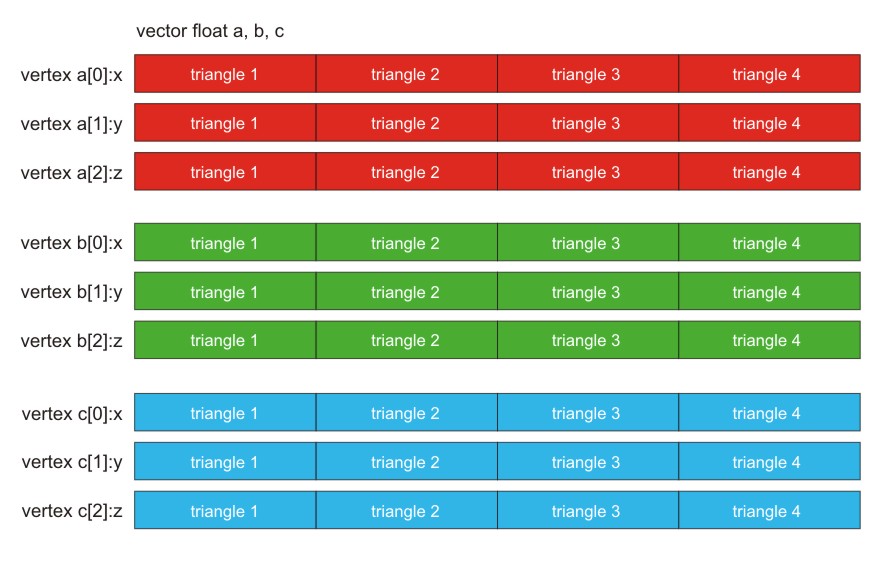Select triangle 2 in vertex b[2]:z row
The image size is (896, 572).
click(x=406, y=340)
